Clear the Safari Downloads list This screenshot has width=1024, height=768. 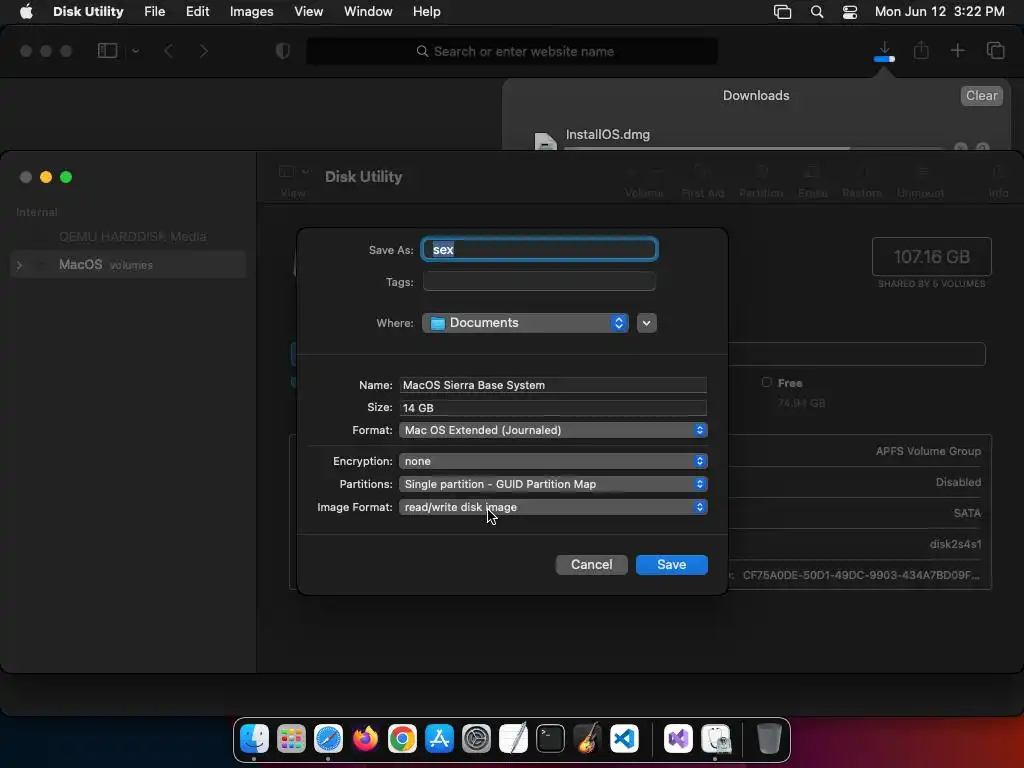click(982, 95)
